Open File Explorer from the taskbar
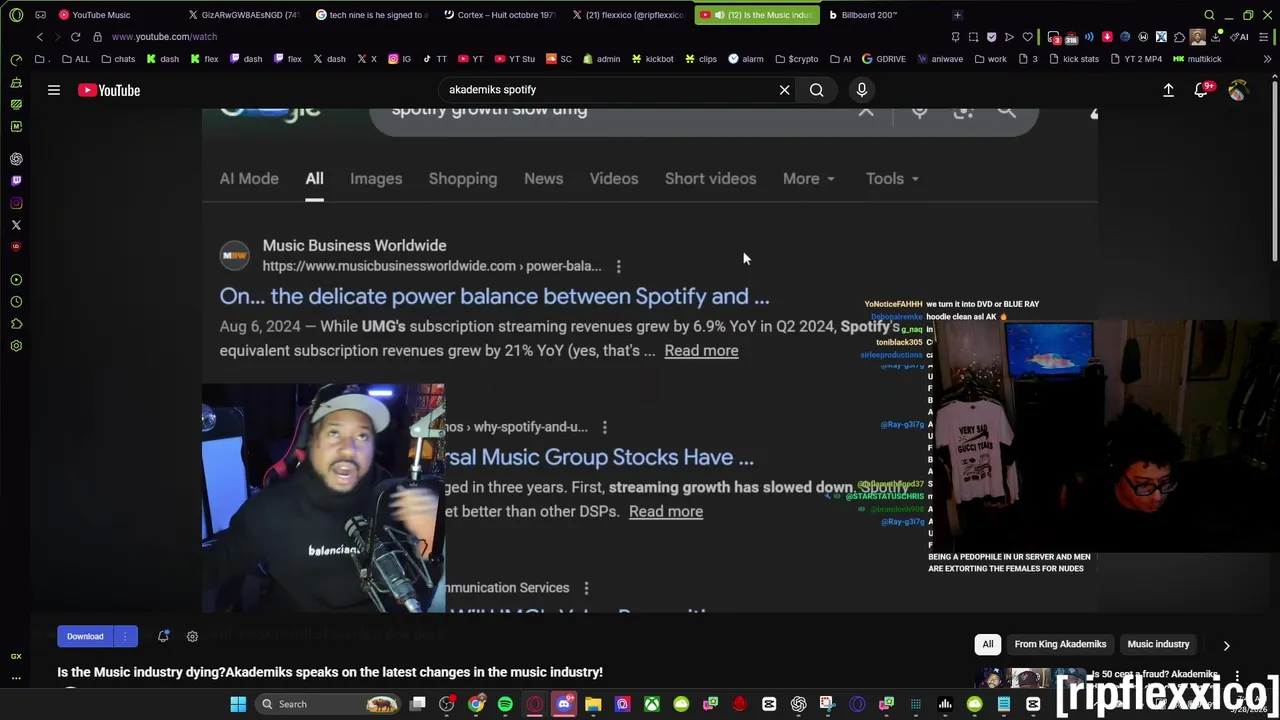 click(x=593, y=704)
